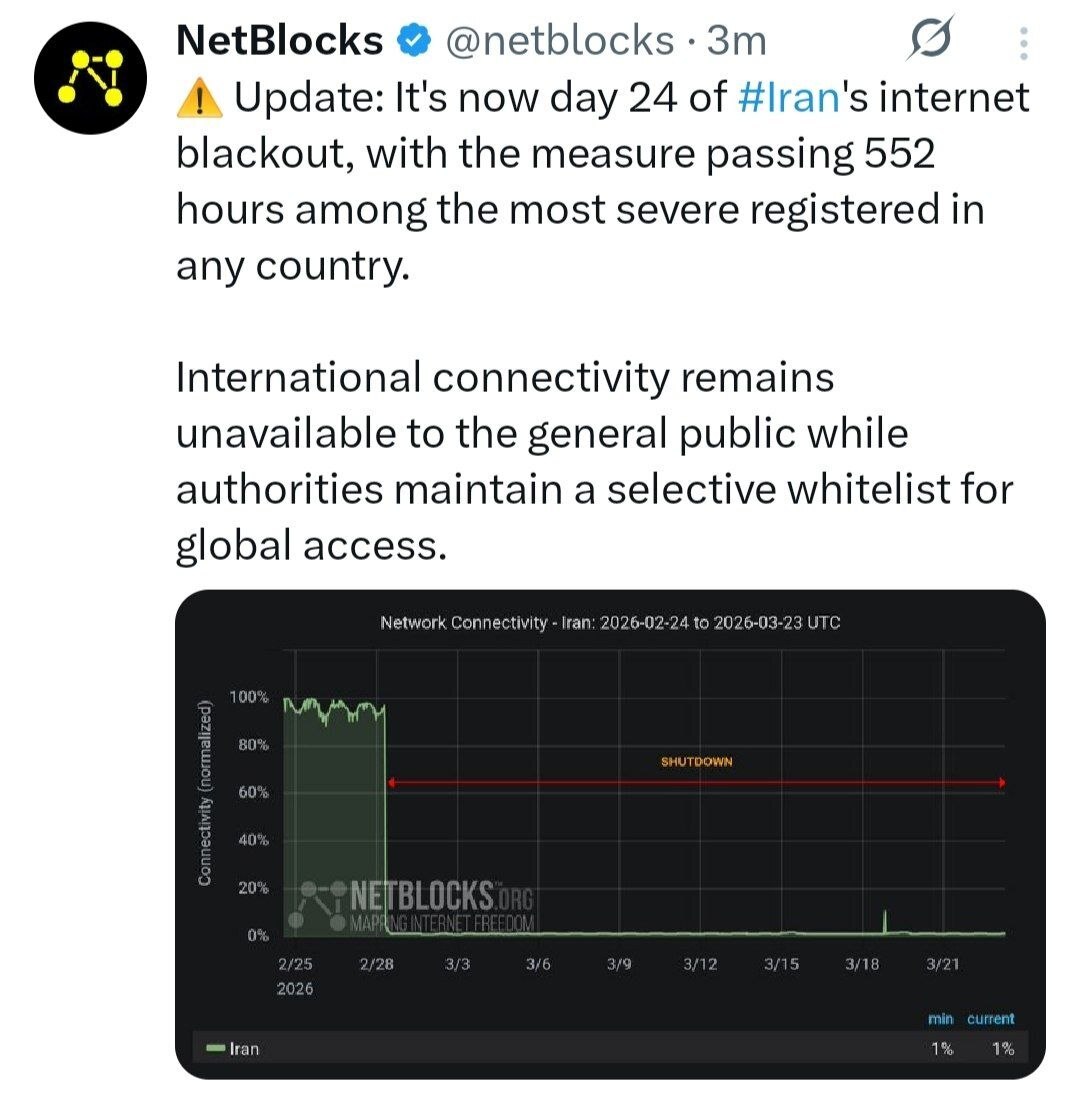The image size is (1080, 1095).
Task: Click the 100% y-axis label
Action: pyautogui.click(x=249, y=697)
